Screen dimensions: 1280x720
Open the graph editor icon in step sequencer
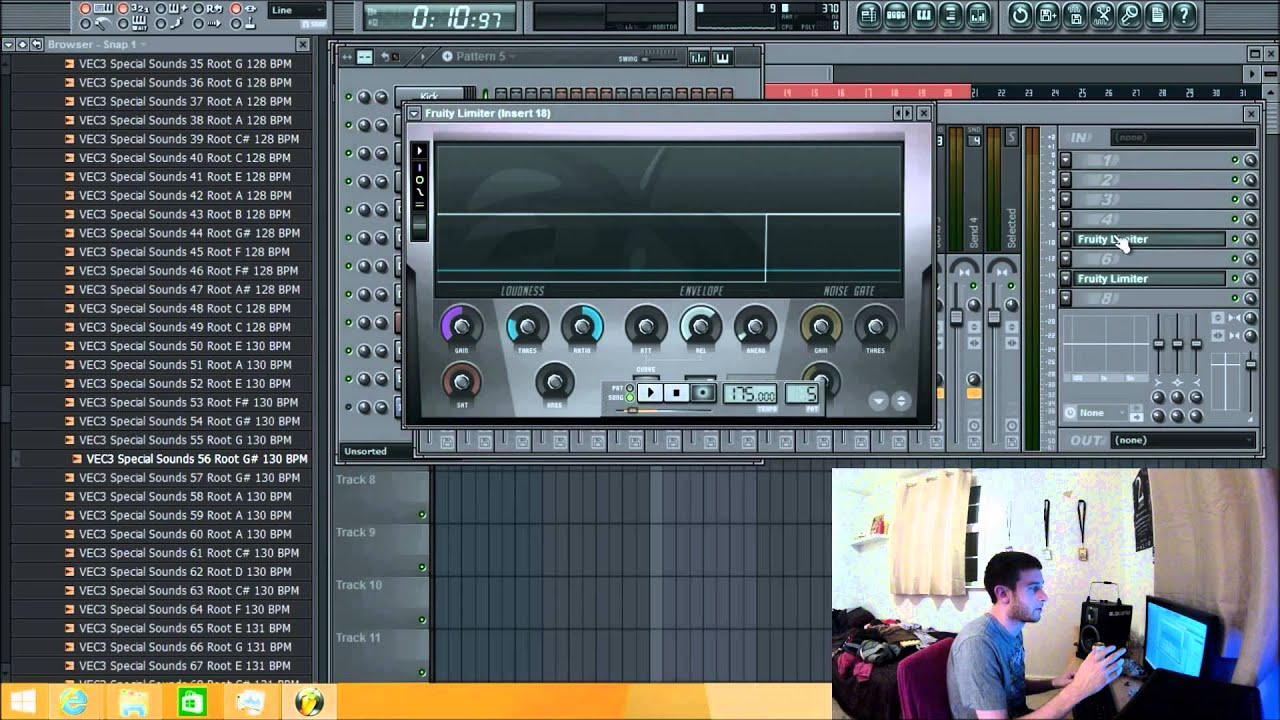[699, 57]
